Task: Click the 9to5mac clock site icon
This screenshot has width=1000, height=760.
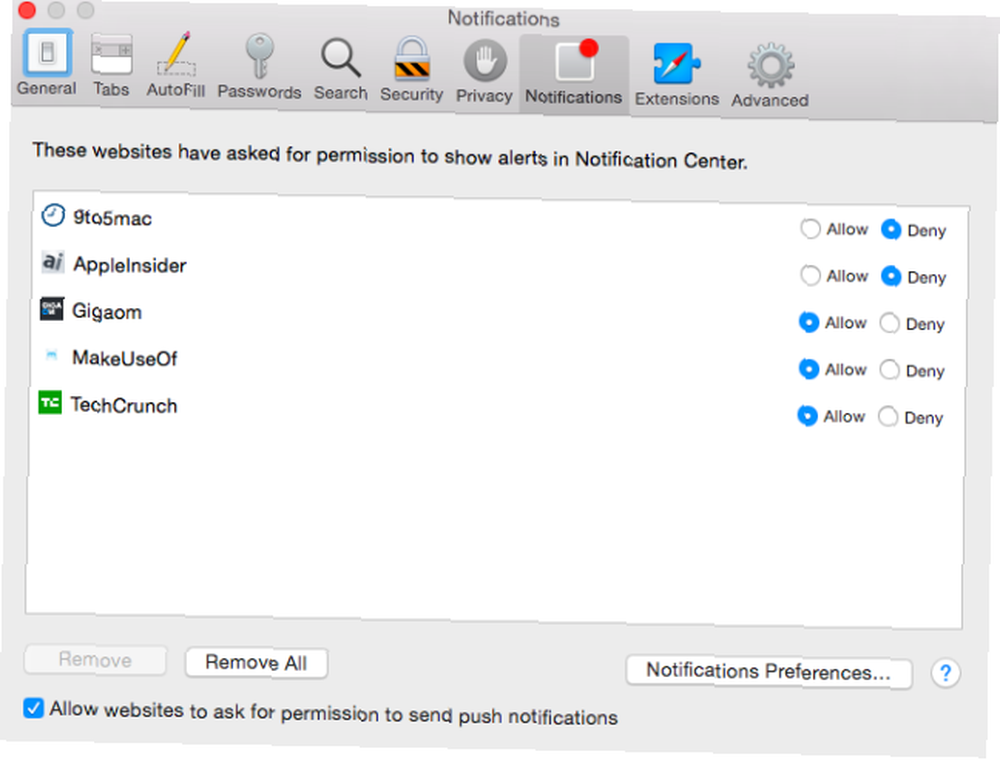Action: tap(53, 216)
